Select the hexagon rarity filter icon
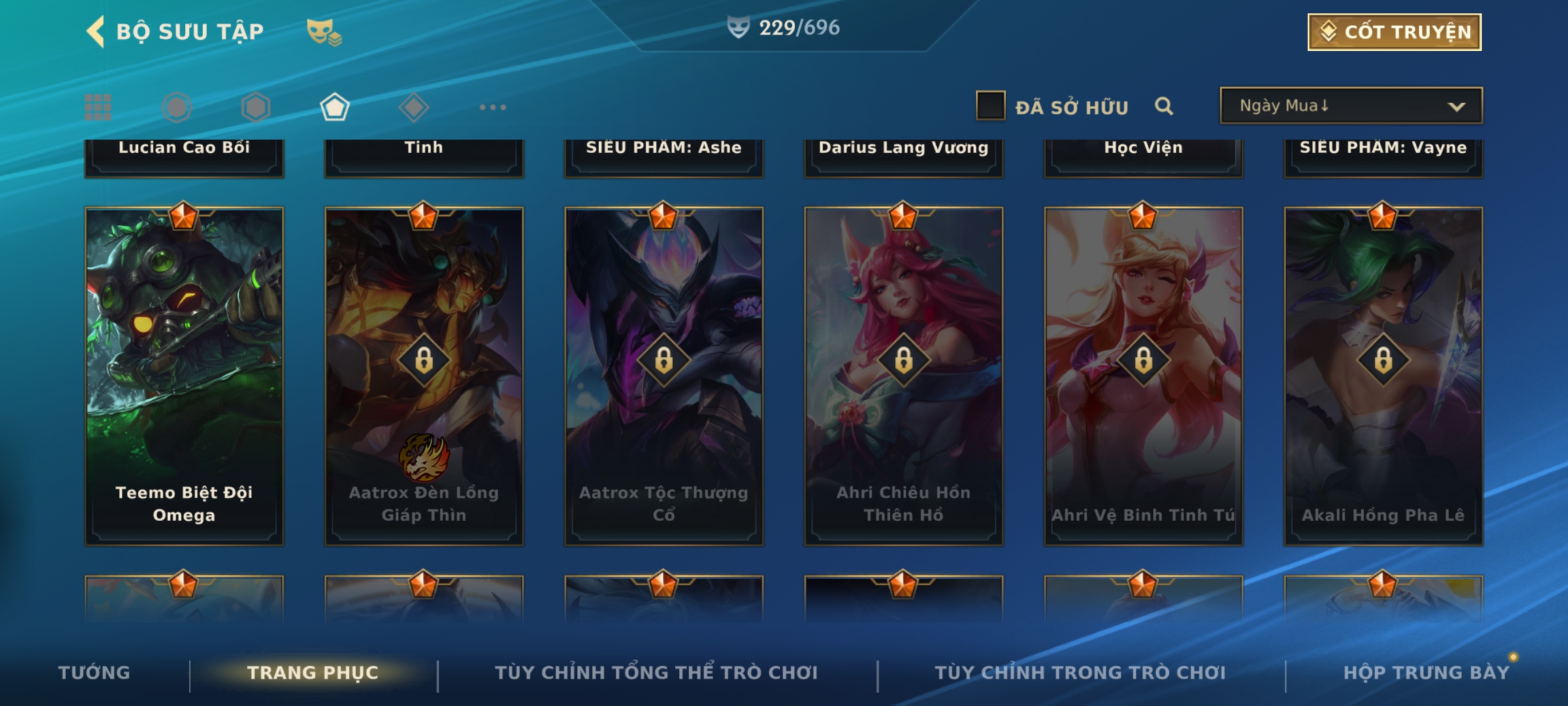 tap(255, 107)
